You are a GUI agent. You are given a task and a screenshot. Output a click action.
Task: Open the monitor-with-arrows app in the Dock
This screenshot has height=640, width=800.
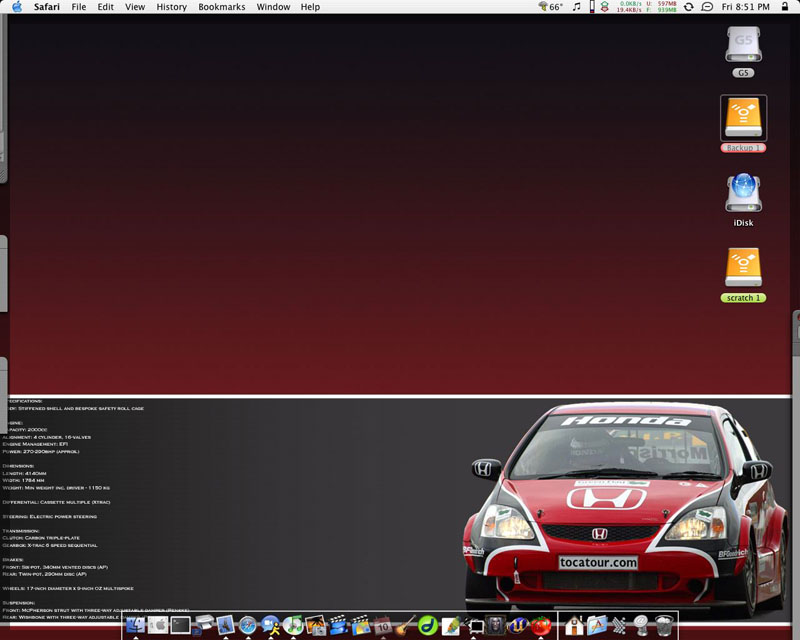pyautogui.click(x=473, y=625)
